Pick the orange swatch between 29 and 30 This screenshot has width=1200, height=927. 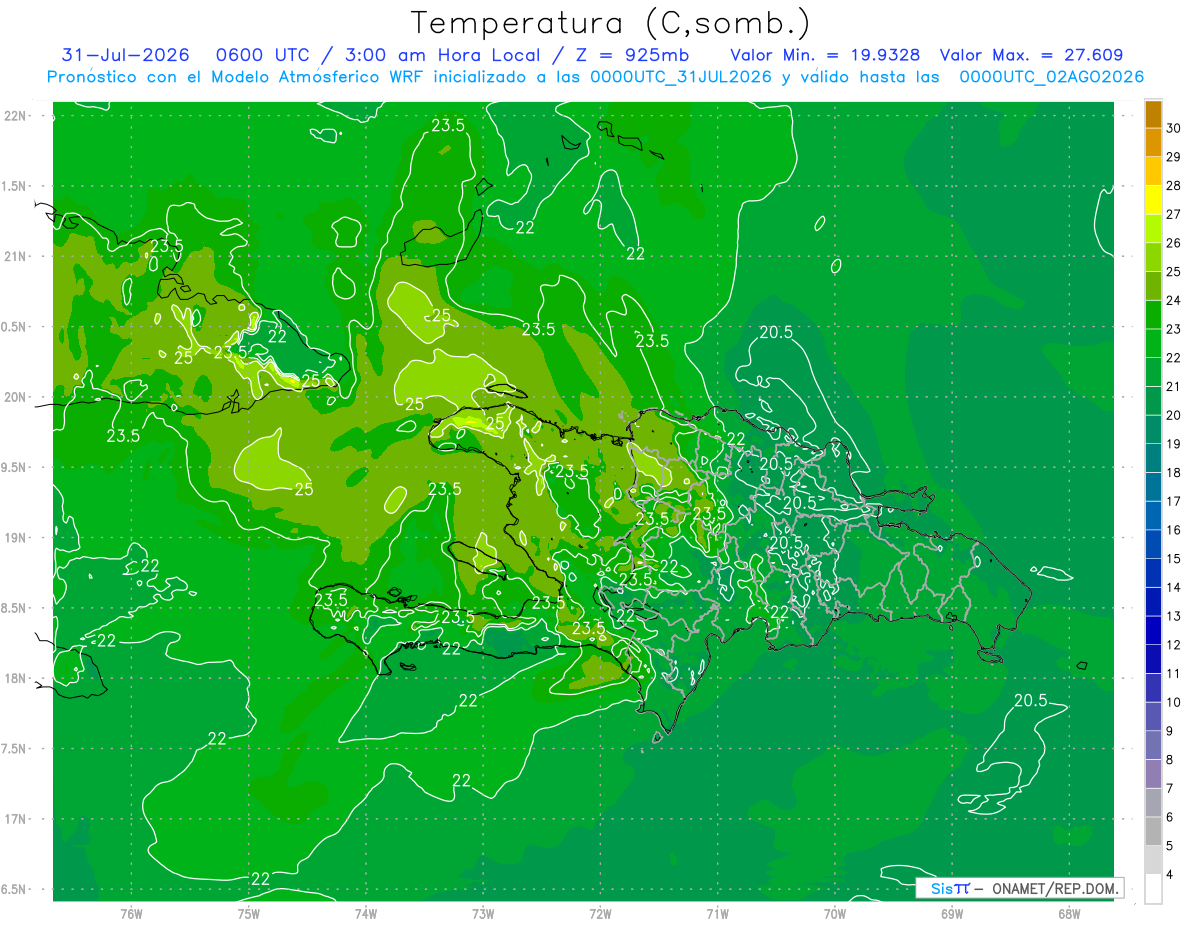[1154, 143]
